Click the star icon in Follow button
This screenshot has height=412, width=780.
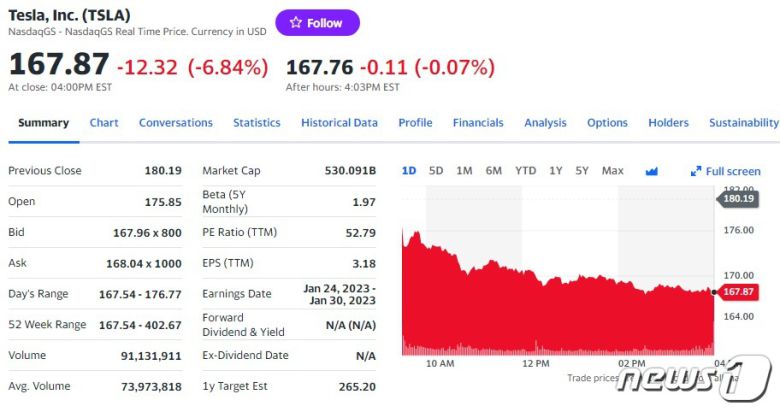click(295, 23)
